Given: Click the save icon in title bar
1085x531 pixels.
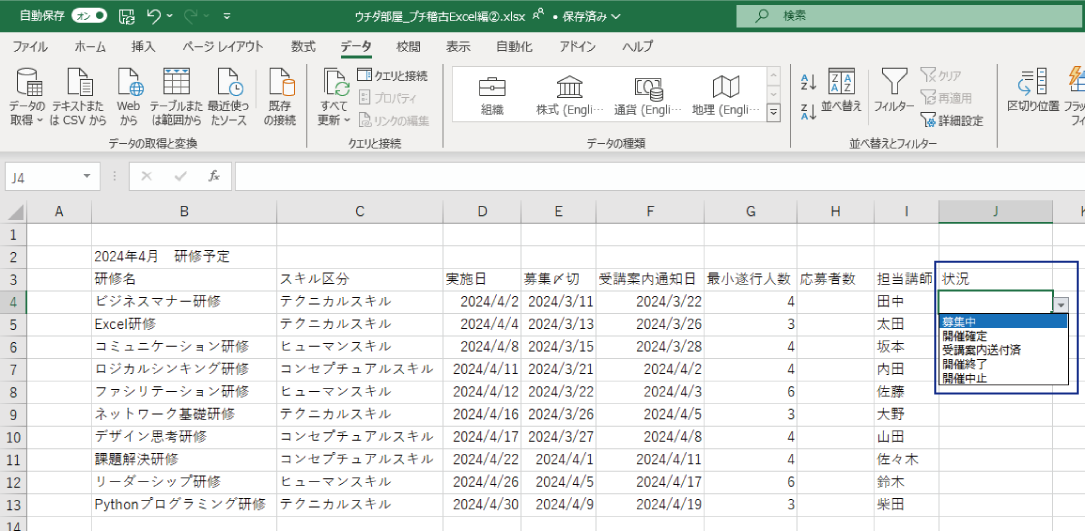Looking at the screenshot, I should point(126,16).
